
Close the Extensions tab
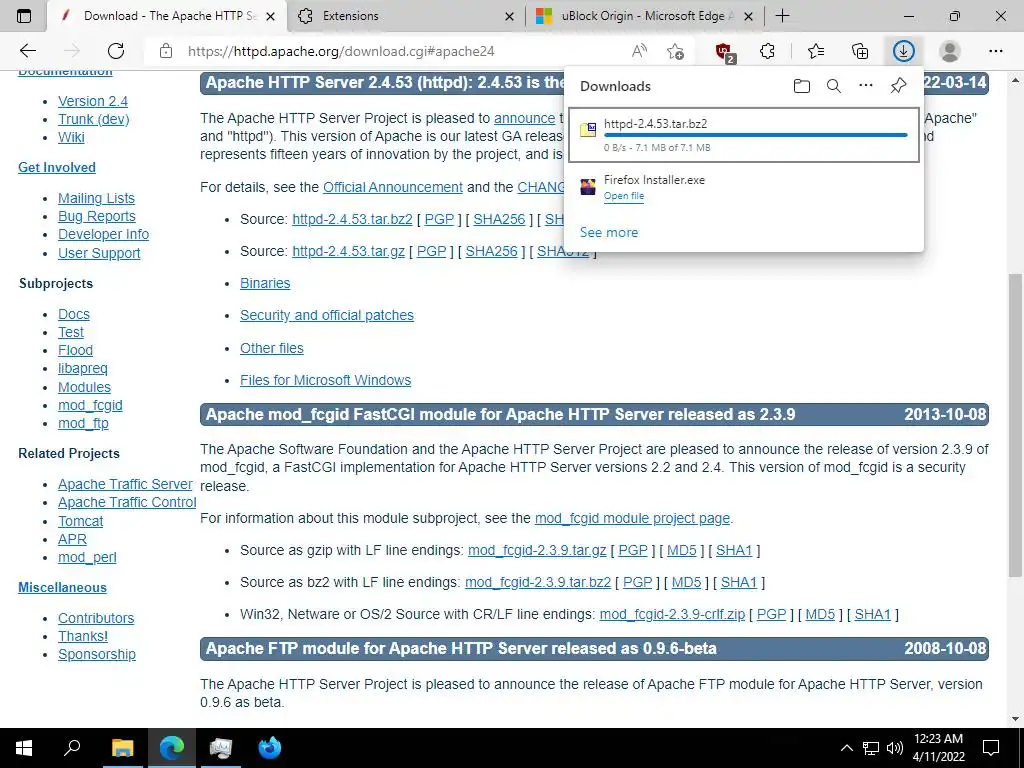coord(509,16)
